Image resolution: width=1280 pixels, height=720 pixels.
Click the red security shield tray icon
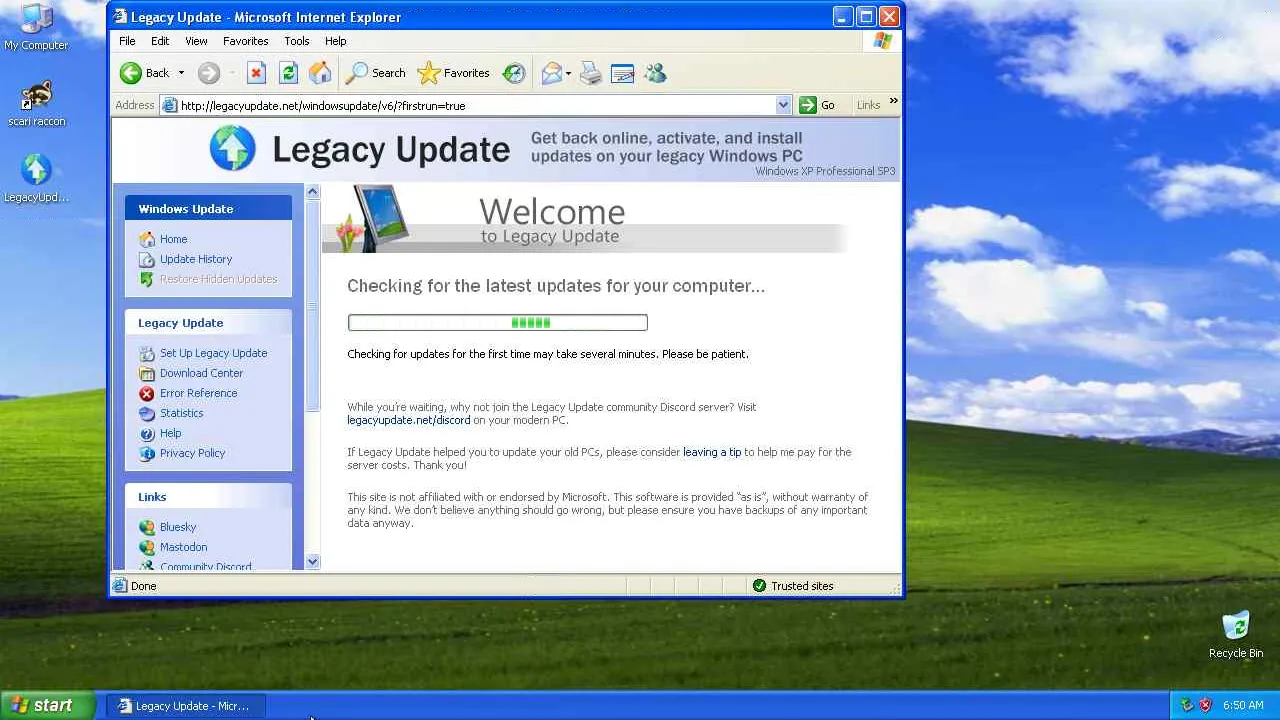[1205, 705]
